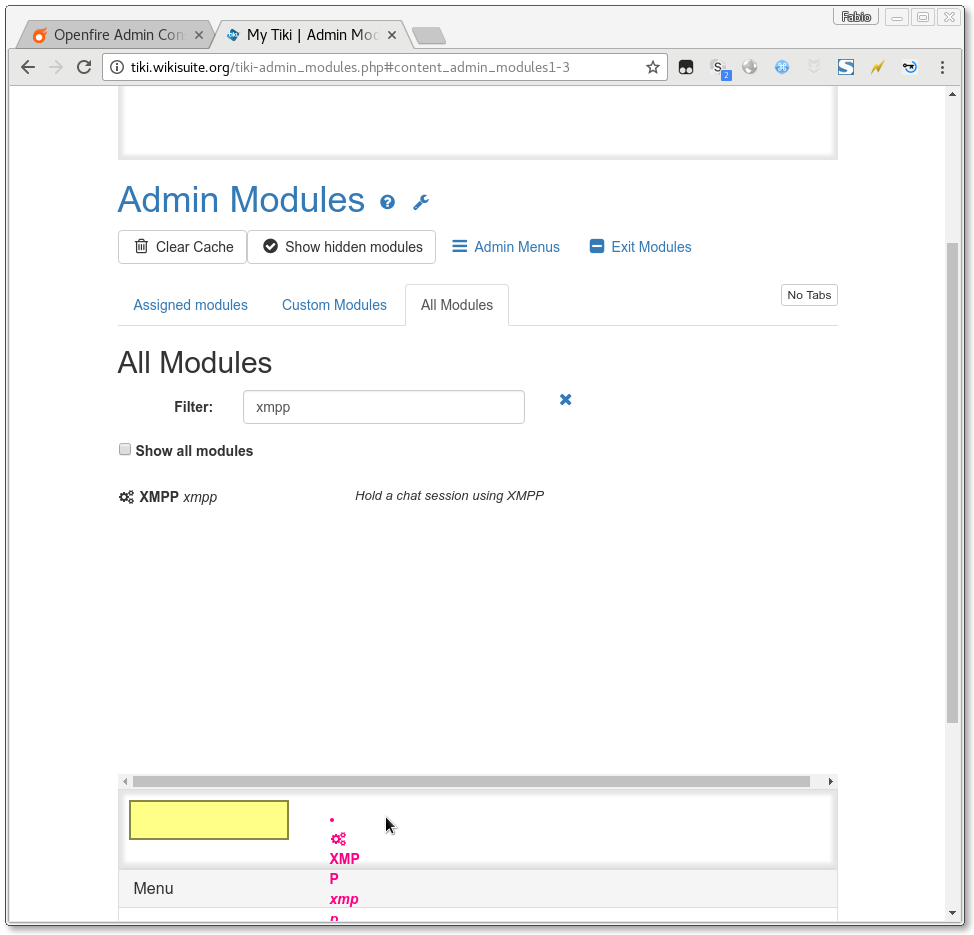Click the horizontal scrollbar right arrow

click(830, 781)
